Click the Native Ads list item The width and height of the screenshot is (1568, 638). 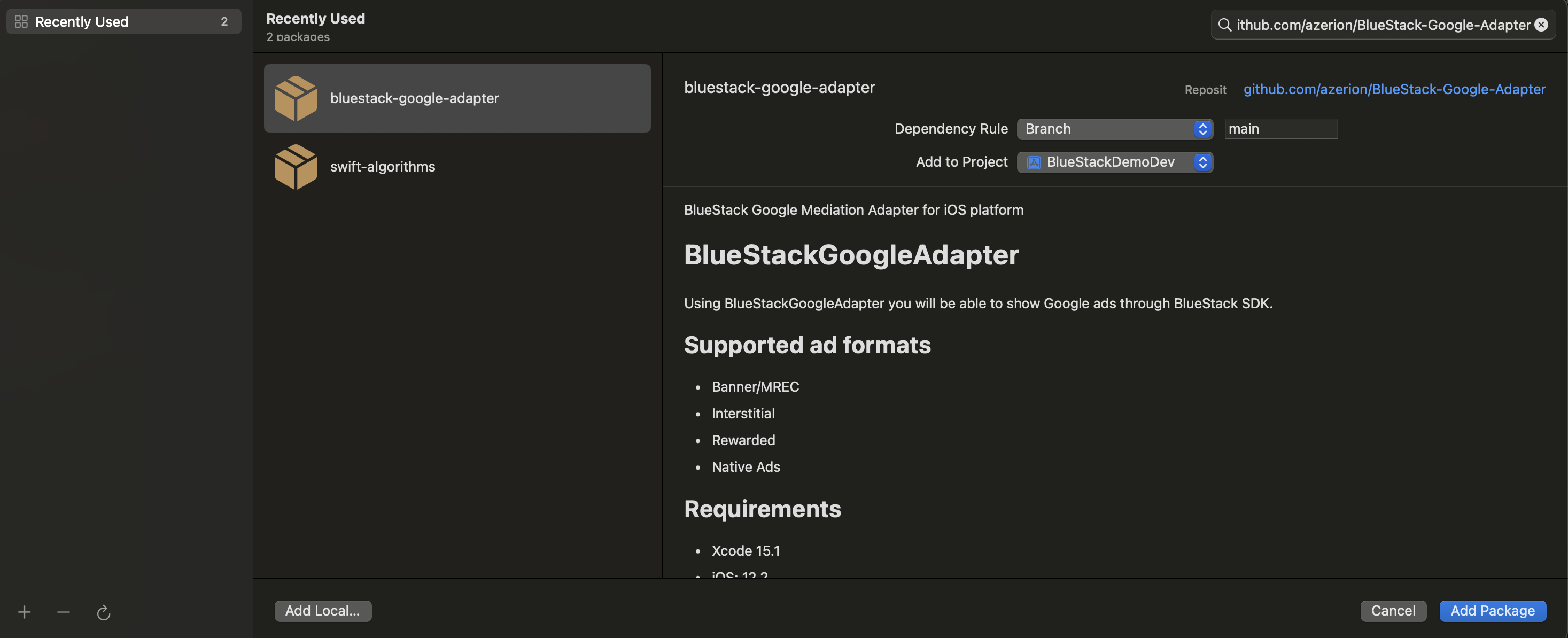[746, 467]
